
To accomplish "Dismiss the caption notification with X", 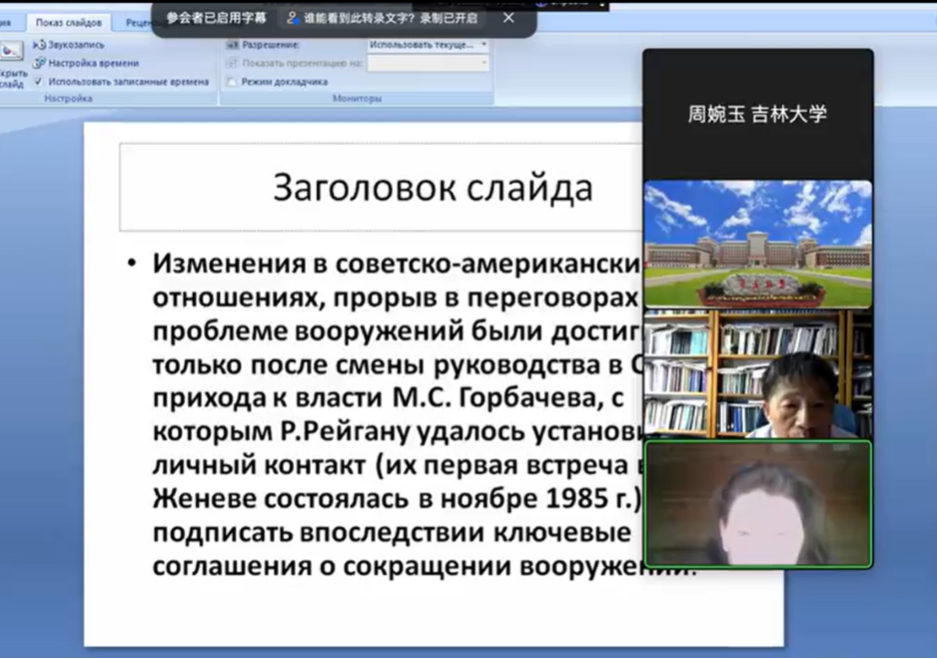I will 508,18.
